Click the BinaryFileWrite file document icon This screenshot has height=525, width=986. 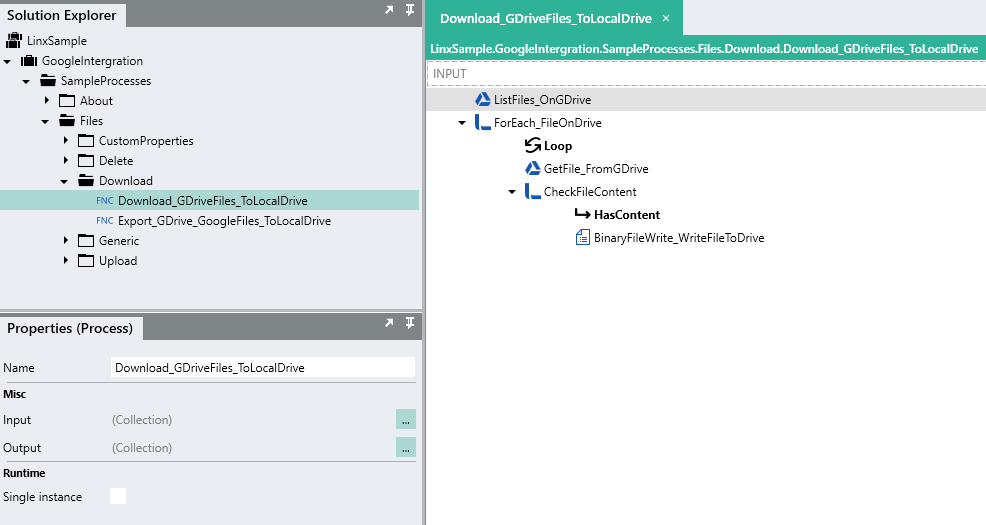point(583,238)
